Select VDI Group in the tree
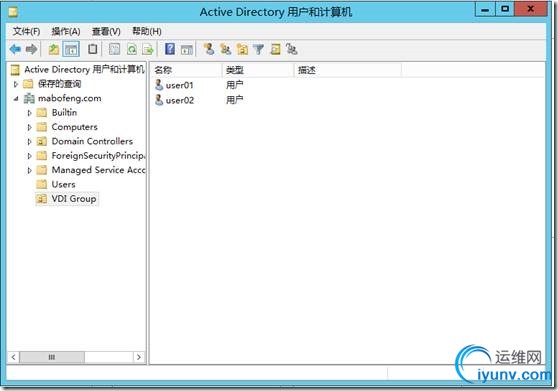Viewport: 558px width, 391px height. [x=74, y=199]
